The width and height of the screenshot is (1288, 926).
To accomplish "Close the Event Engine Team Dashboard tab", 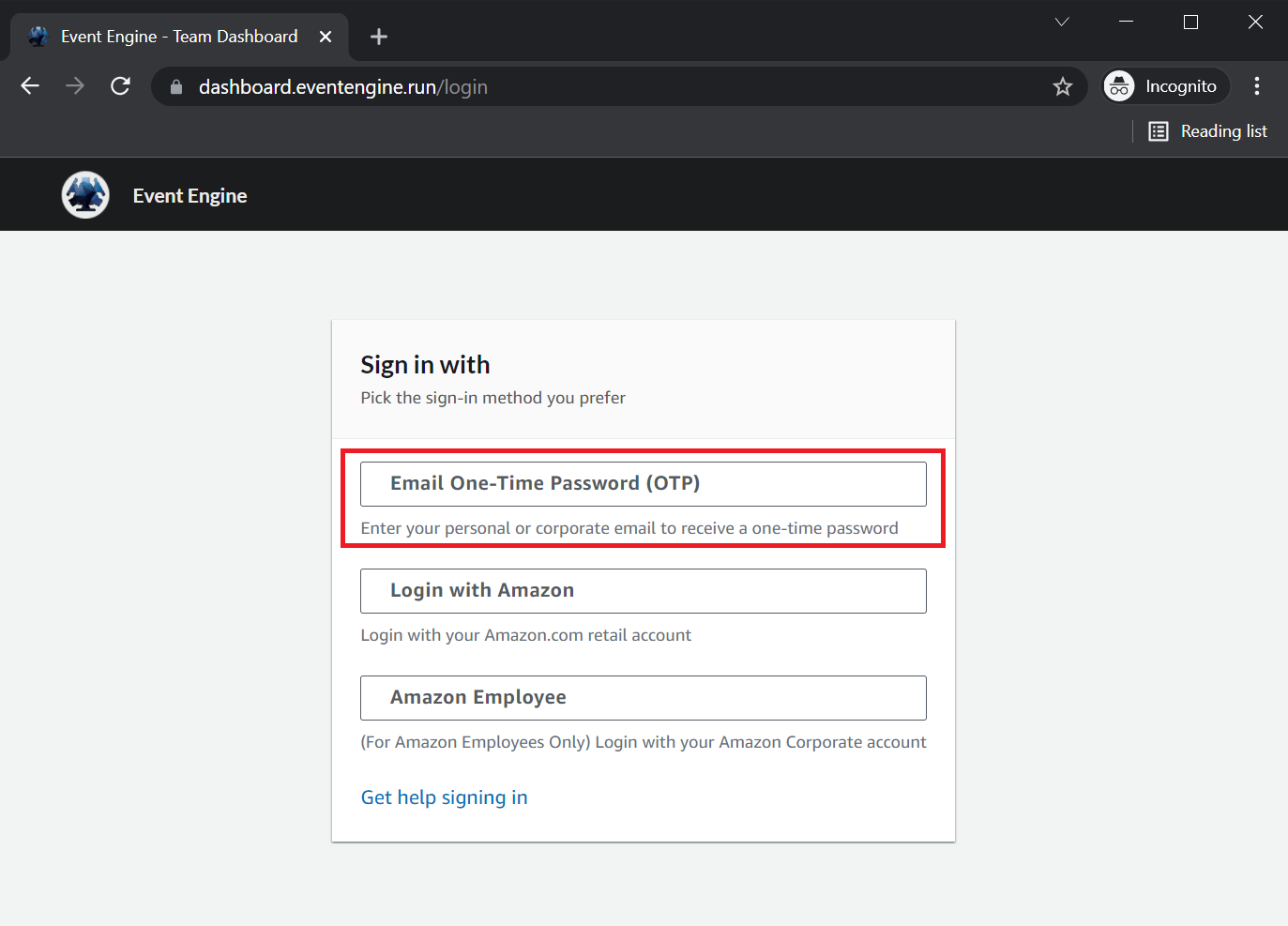I will (326, 37).
